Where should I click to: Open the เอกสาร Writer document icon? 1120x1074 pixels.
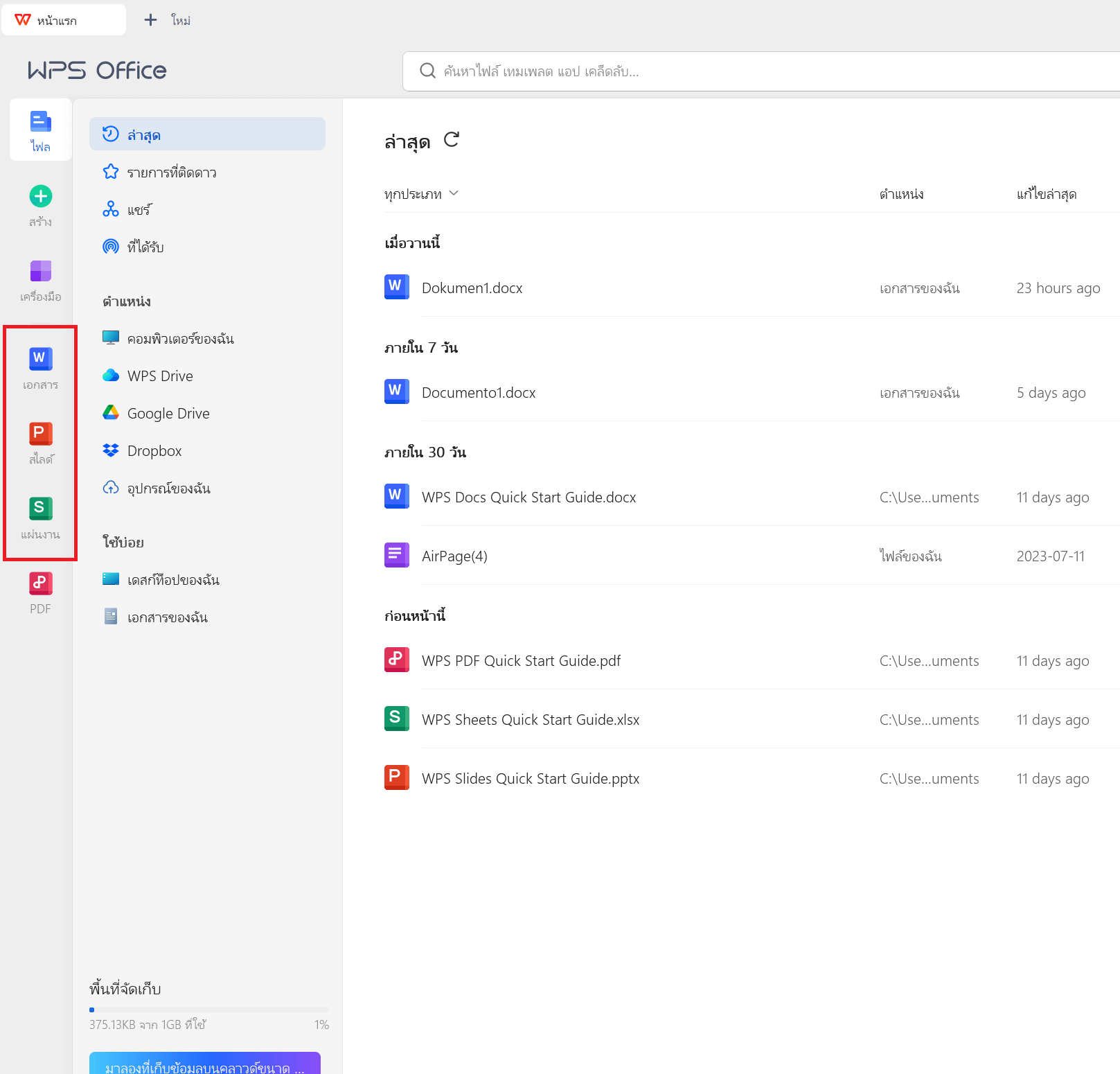pyautogui.click(x=40, y=358)
